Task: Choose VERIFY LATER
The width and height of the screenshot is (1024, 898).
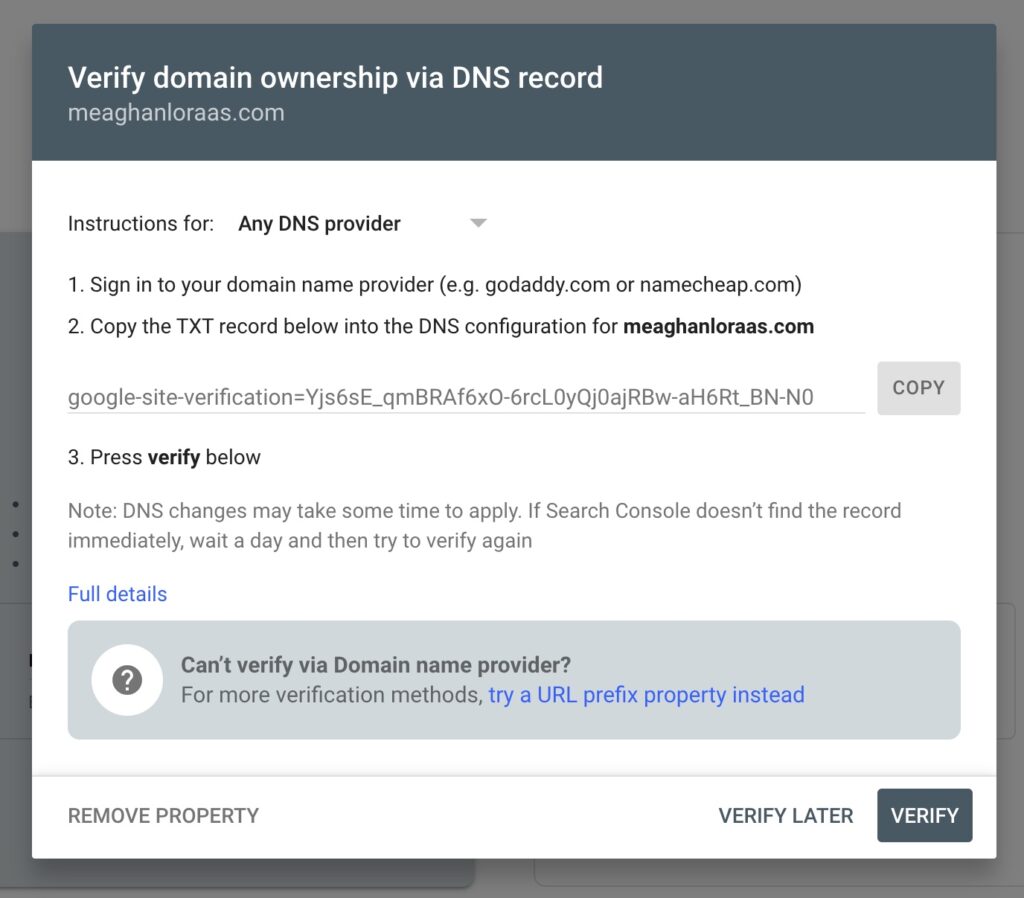Action: coord(786,816)
